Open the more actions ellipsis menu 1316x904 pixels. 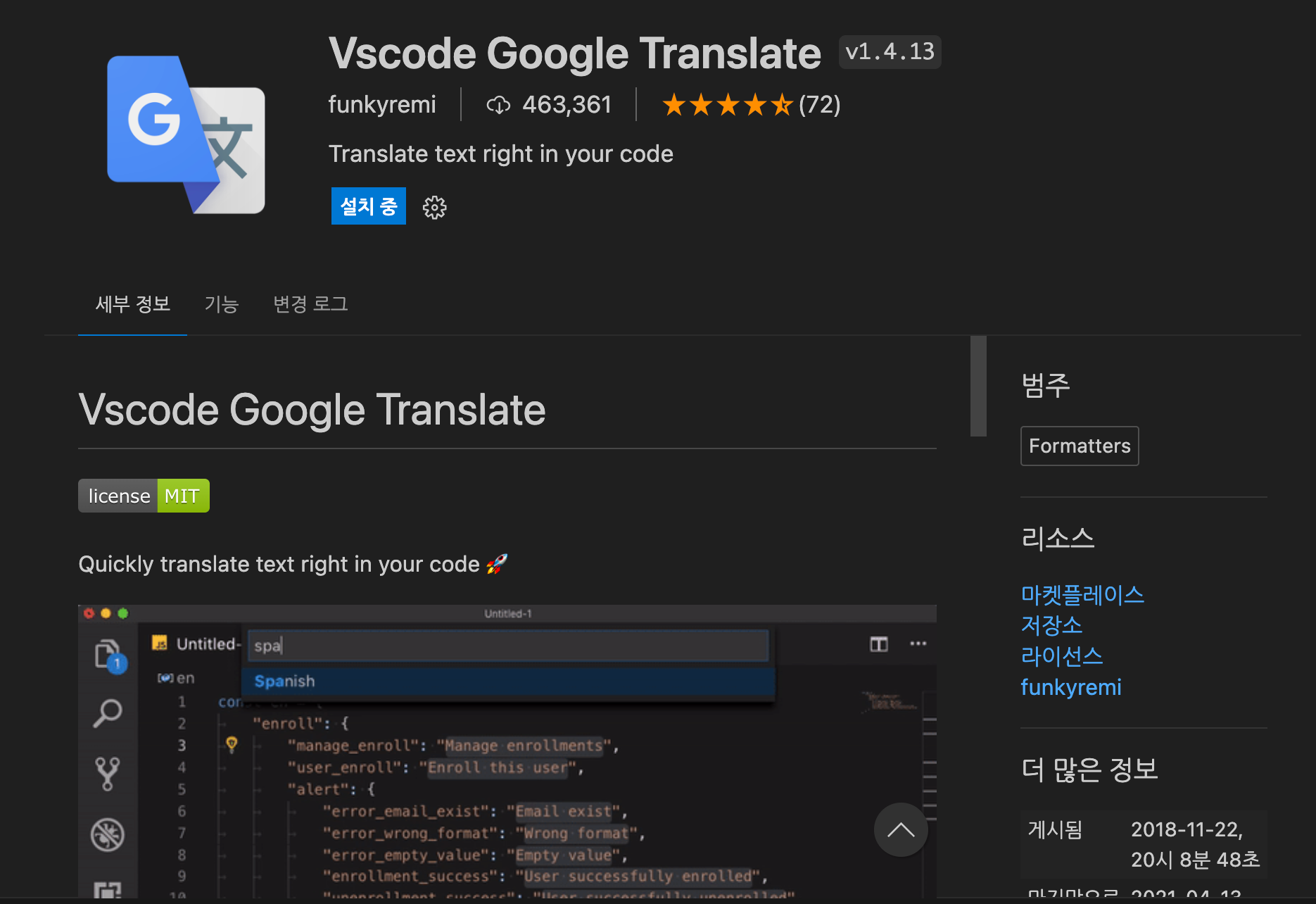(x=917, y=643)
